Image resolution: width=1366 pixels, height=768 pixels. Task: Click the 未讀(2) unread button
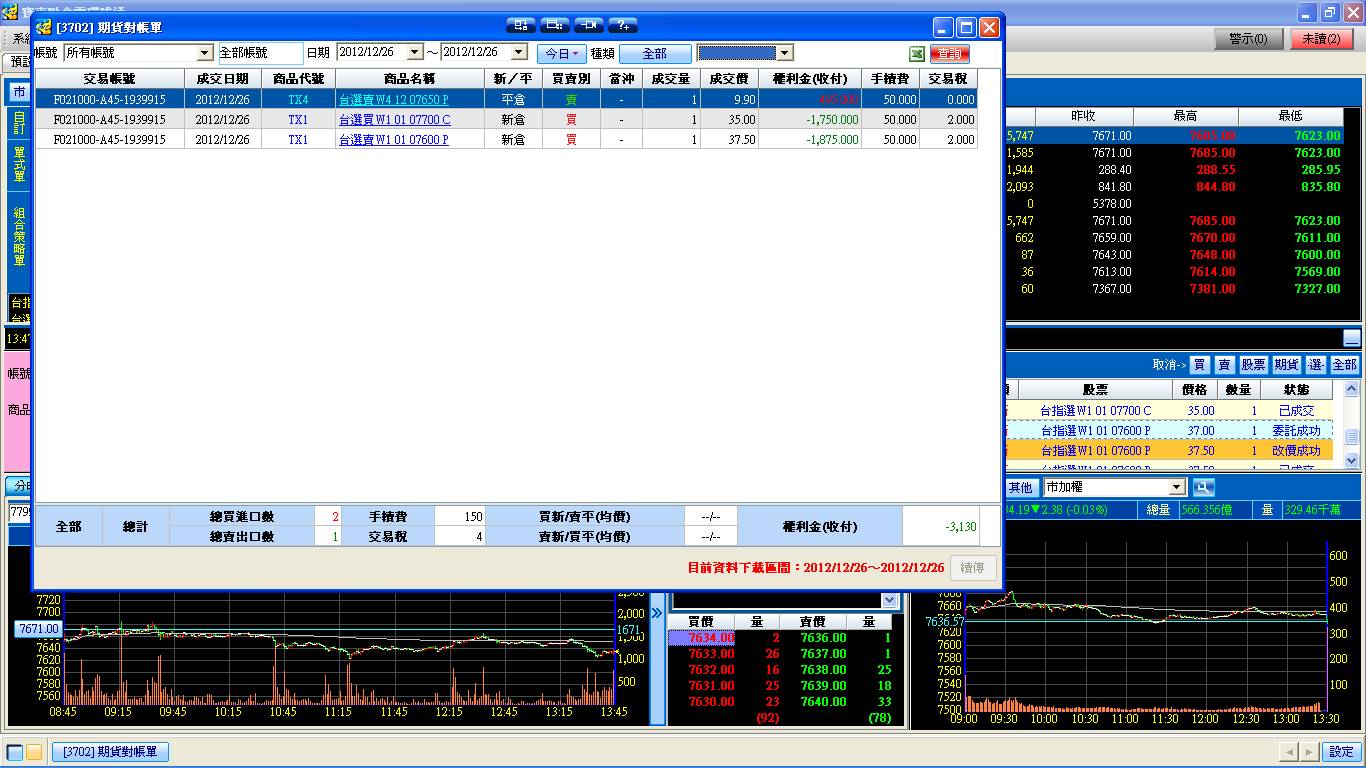[1321, 39]
